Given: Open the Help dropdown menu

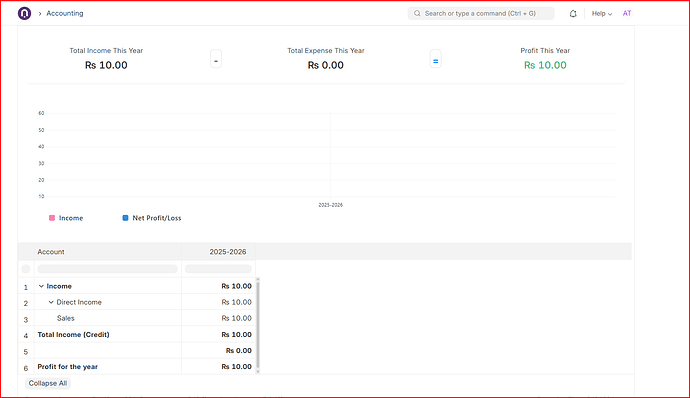Looking at the screenshot, I should (602, 14).
